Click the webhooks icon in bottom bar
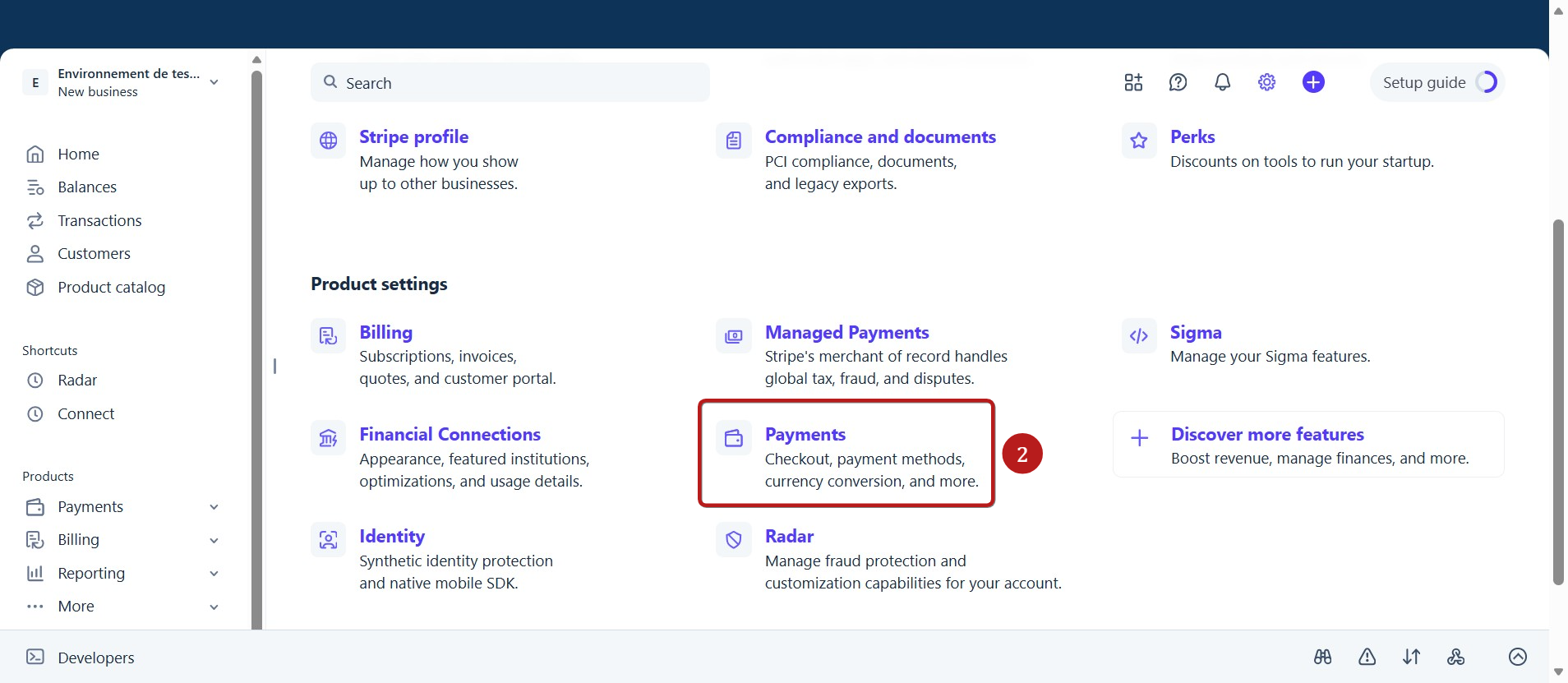The height and width of the screenshot is (683, 1568). pos(1456,657)
